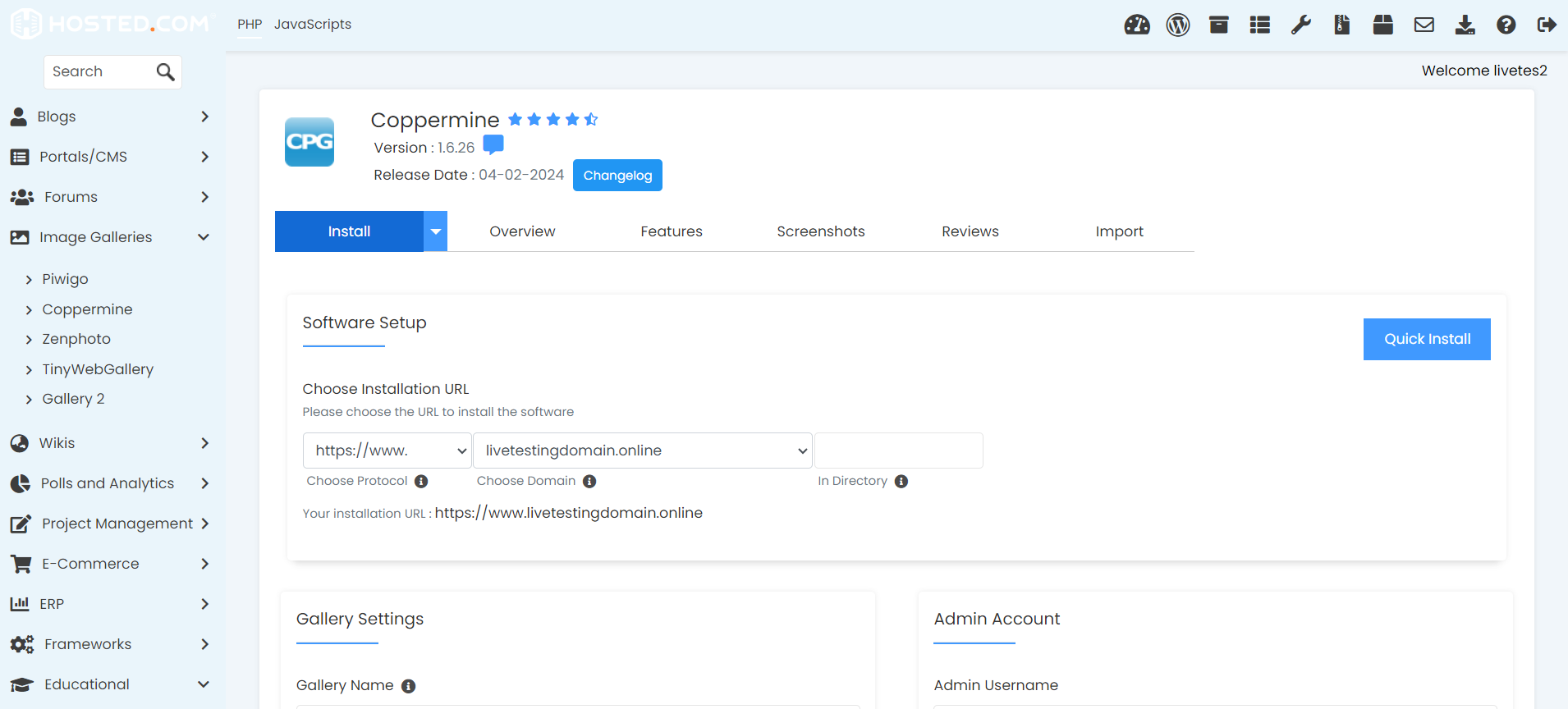Click the Coppermine CPG logo
Viewport: 1568px width, 709px height.
click(x=309, y=142)
